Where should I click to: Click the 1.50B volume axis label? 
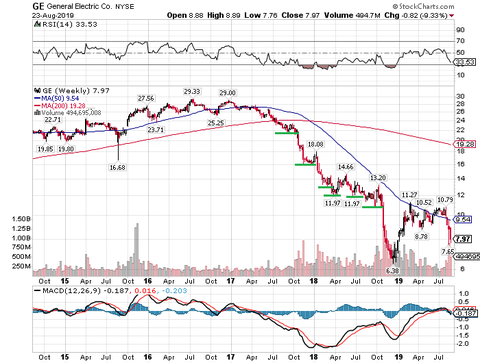pyautogui.click(x=21, y=219)
